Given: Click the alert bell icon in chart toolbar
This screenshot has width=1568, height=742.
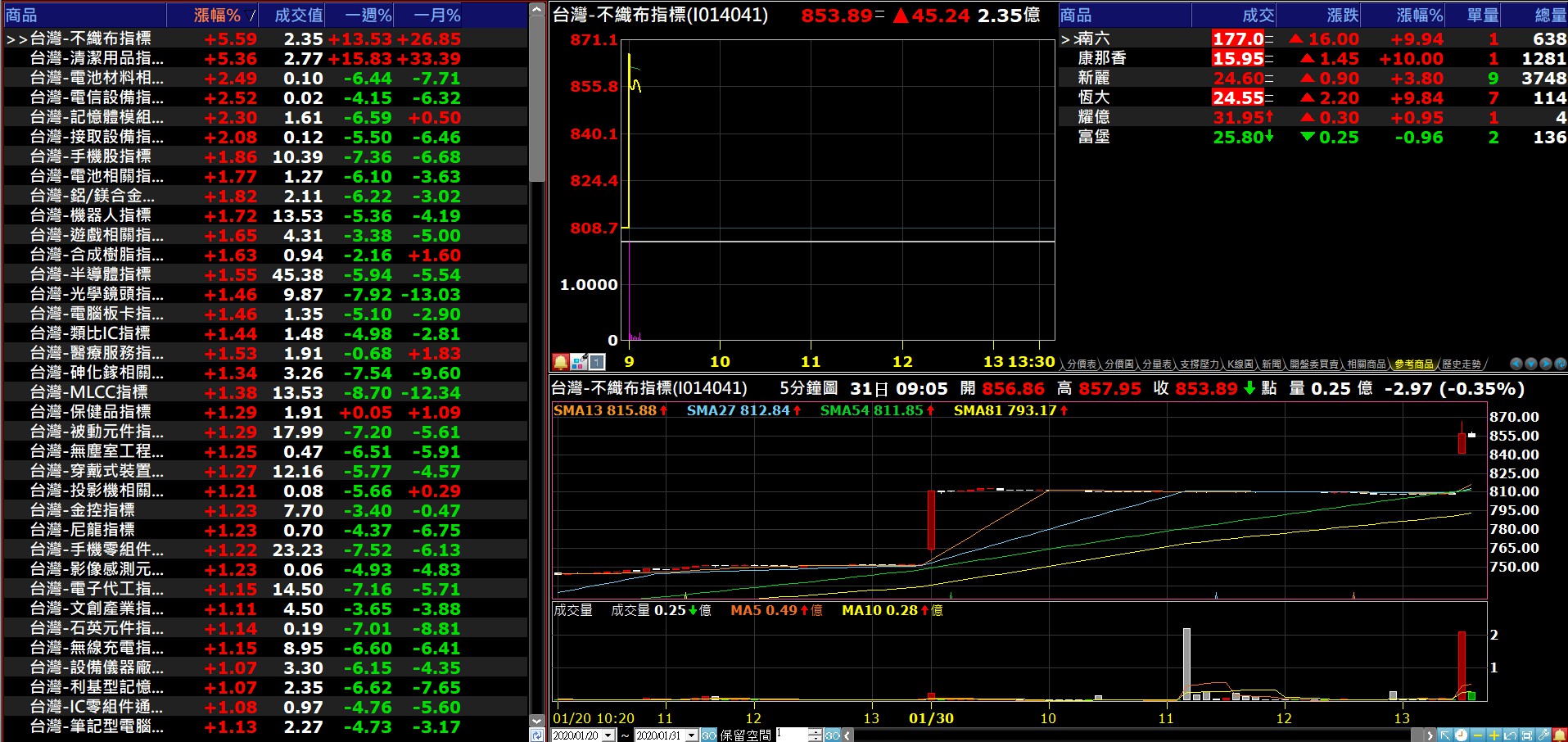Looking at the screenshot, I should 1559,735.
